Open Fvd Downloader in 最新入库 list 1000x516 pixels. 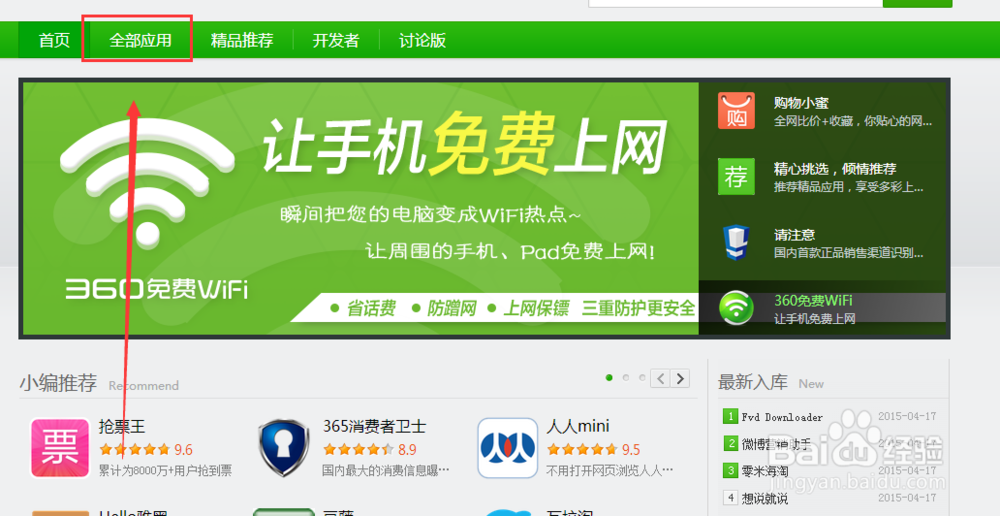click(x=782, y=417)
